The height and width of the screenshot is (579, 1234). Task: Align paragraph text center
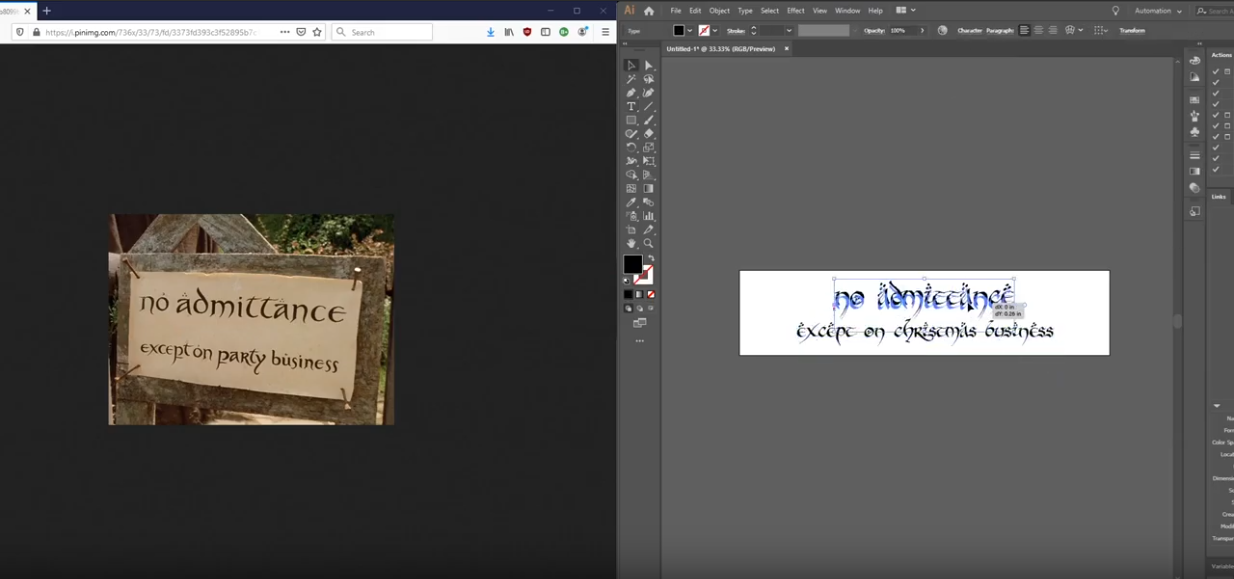click(1038, 31)
